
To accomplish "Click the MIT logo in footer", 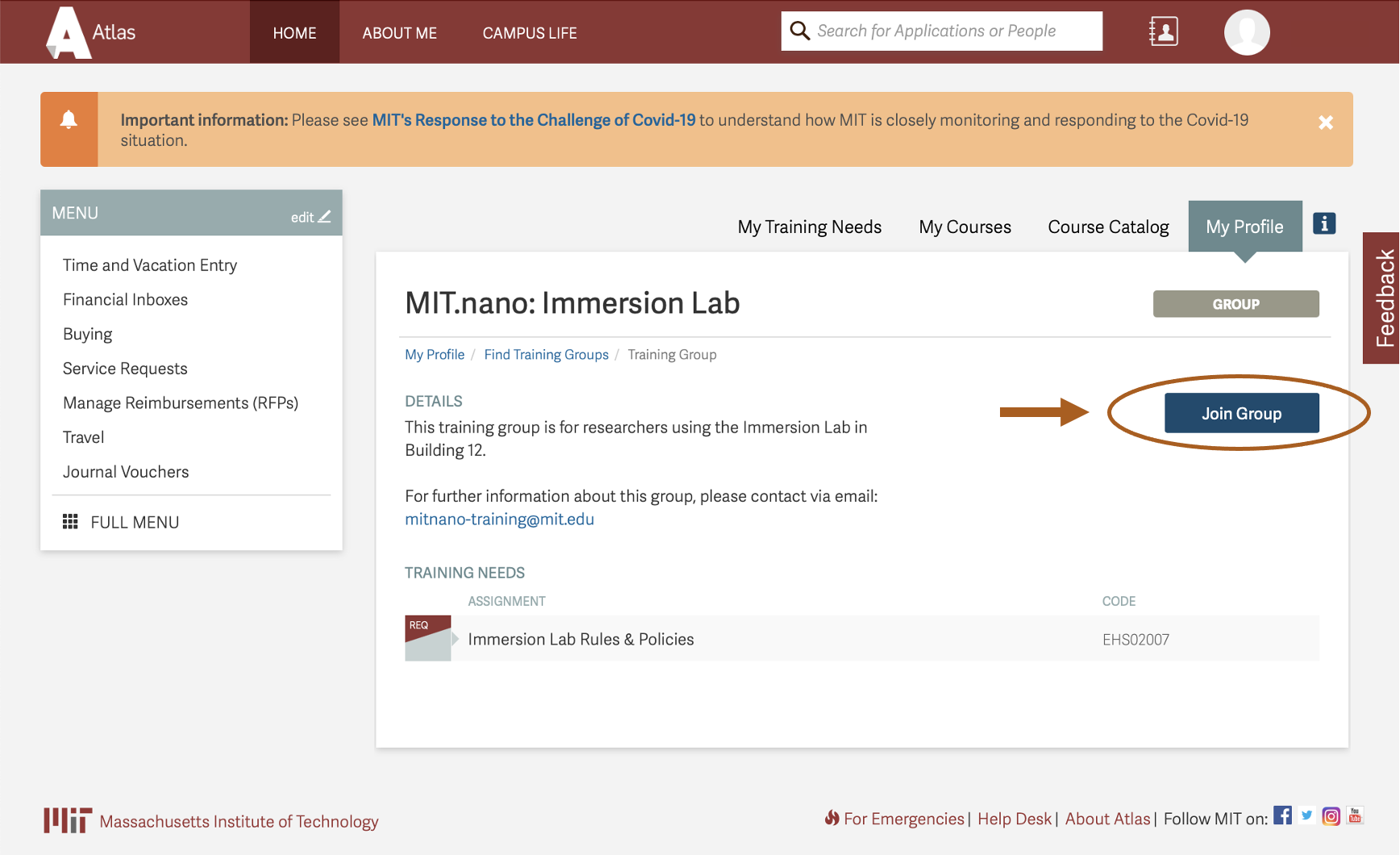I will (68, 820).
